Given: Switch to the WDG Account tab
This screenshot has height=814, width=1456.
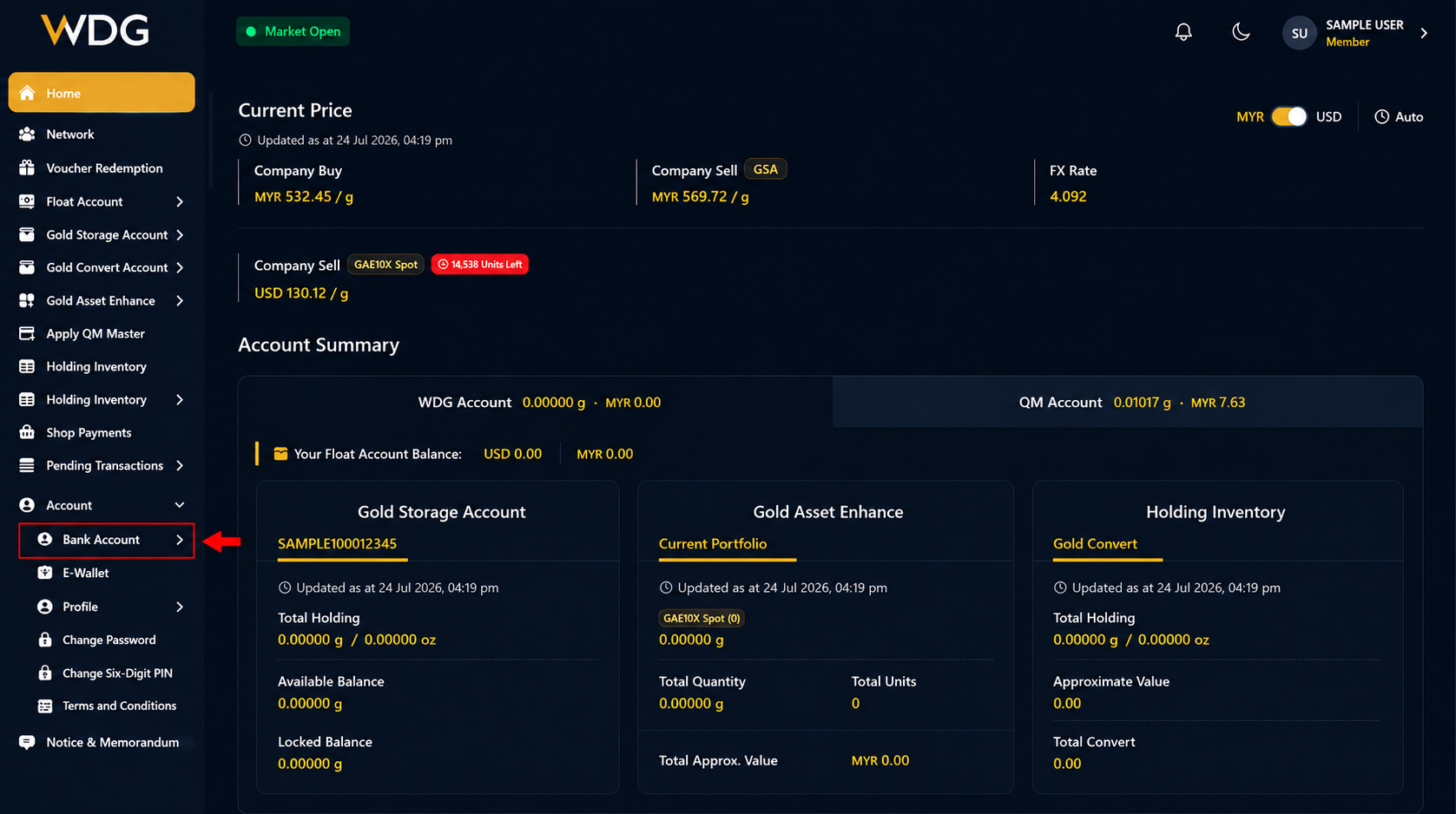Looking at the screenshot, I should pyautogui.click(x=536, y=402).
